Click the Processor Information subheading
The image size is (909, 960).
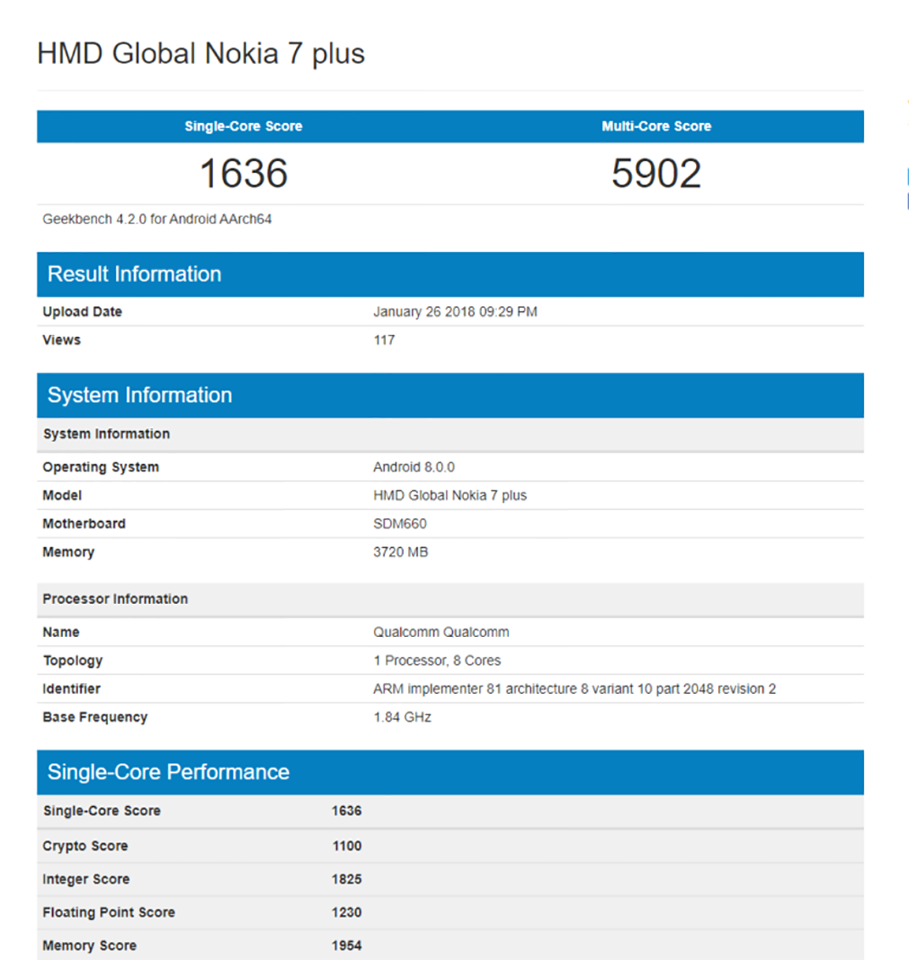(x=115, y=599)
